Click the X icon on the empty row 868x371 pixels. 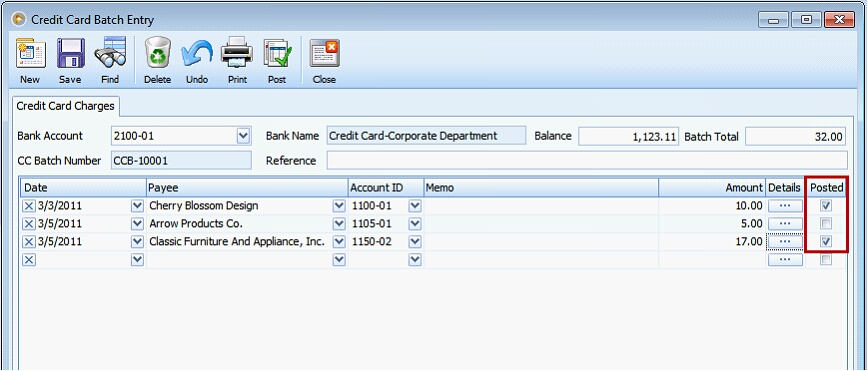pyautogui.click(x=29, y=260)
